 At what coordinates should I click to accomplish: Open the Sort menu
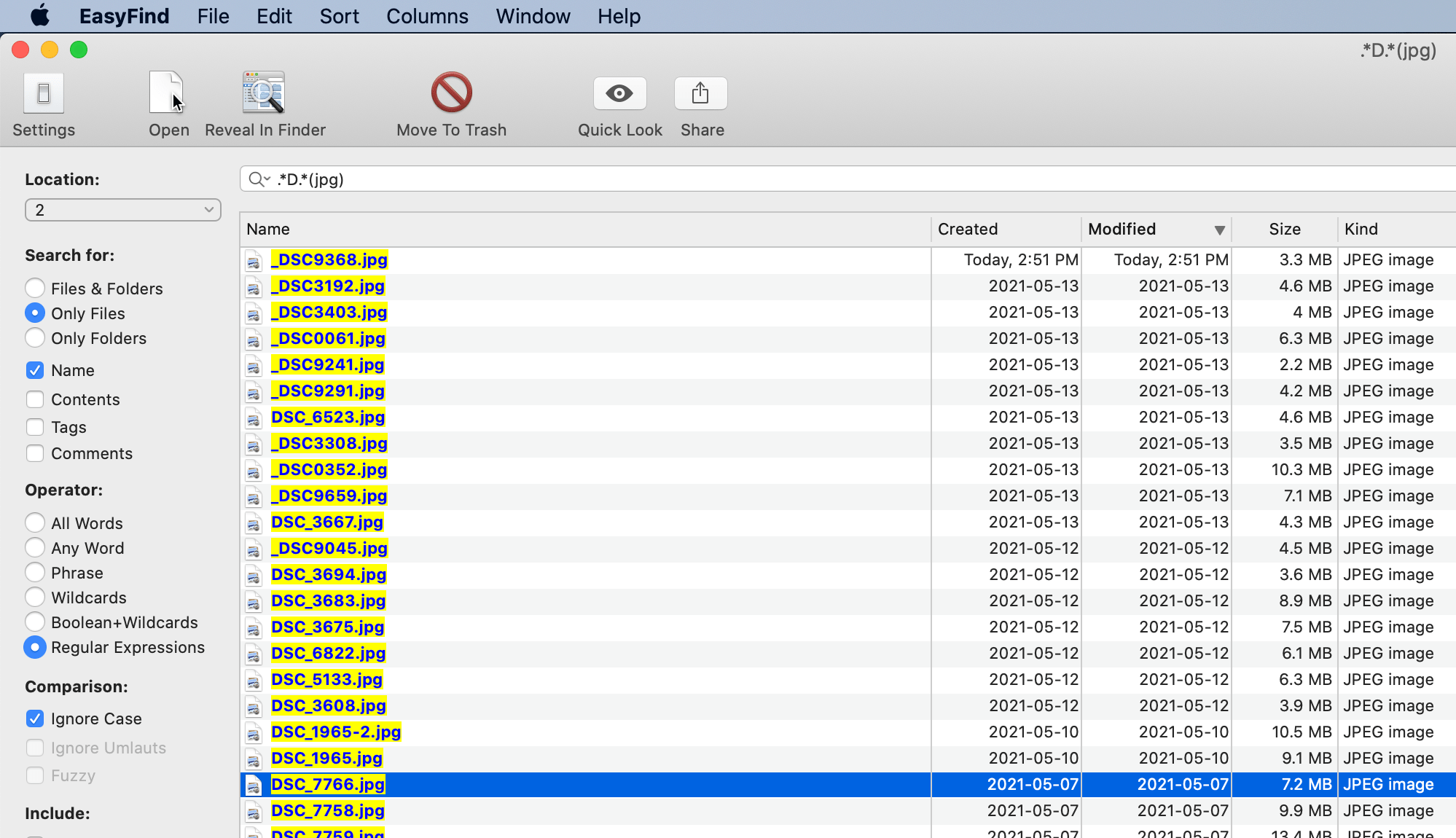tap(338, 15)
